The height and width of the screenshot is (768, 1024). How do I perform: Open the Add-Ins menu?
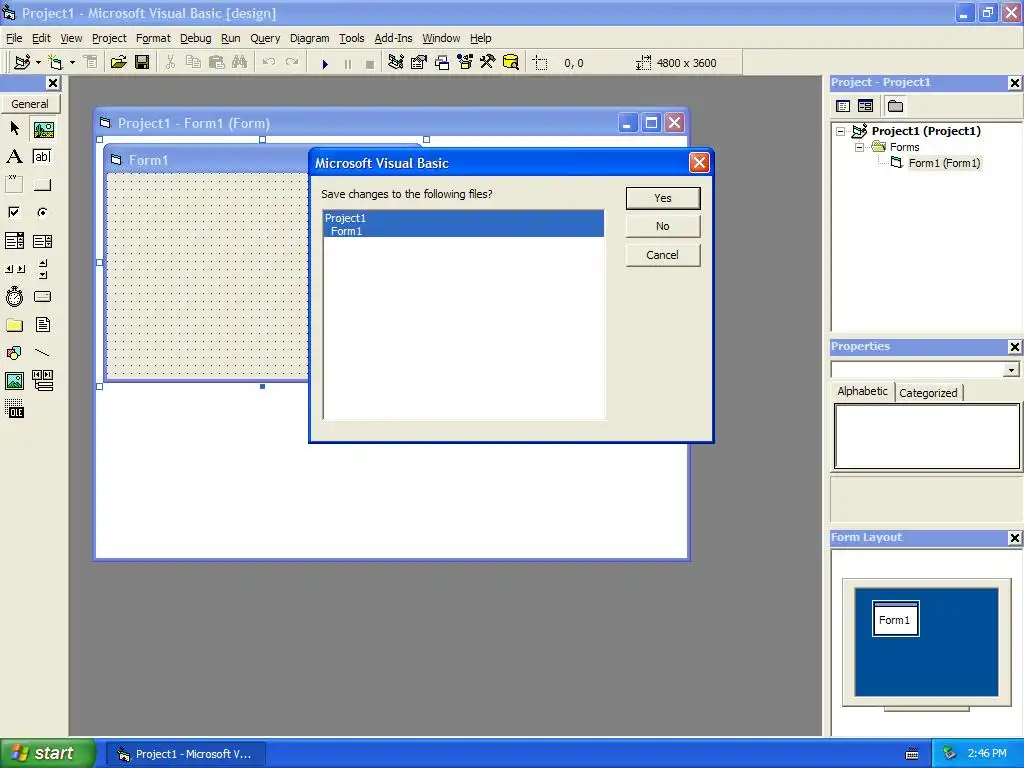point(393,38)
